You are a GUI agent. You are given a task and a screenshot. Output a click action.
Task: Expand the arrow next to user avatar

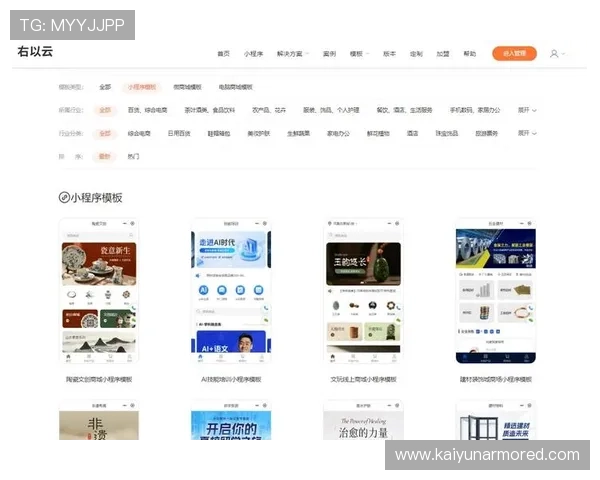(x=562, y=54)
